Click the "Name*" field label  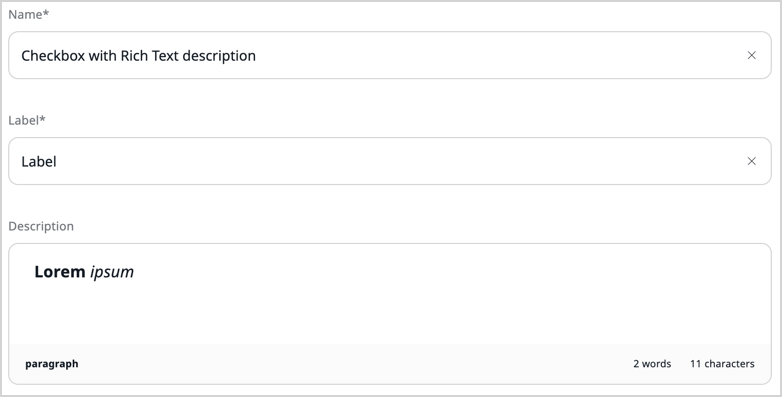point(29,14)
